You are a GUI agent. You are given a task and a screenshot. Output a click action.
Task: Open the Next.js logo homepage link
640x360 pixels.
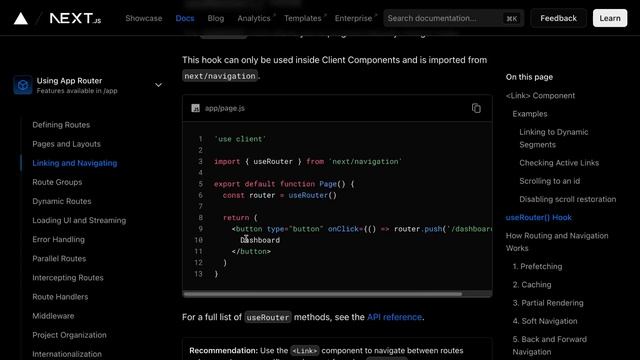(75, 18)
